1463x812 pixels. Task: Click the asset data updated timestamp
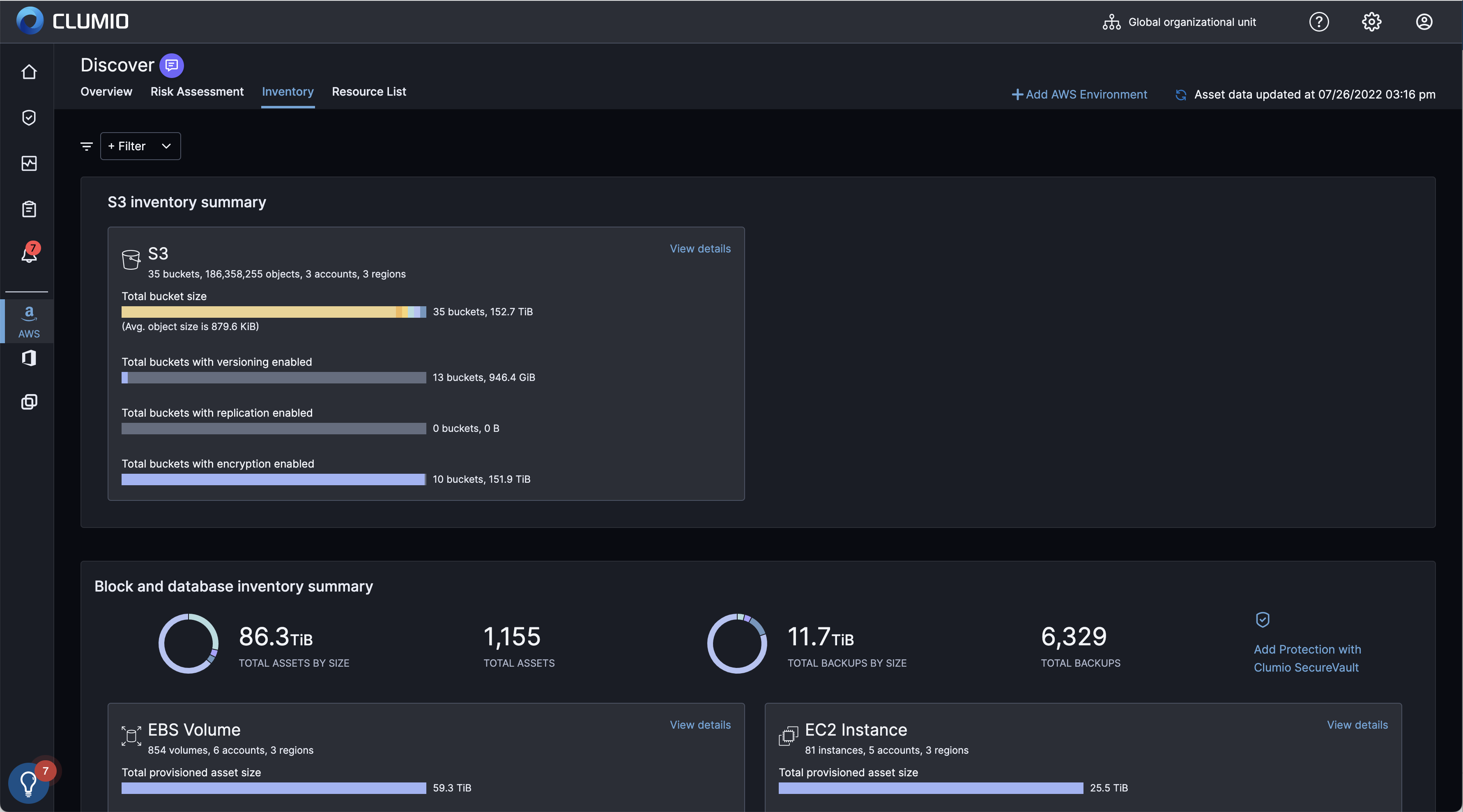(1315, 94)
